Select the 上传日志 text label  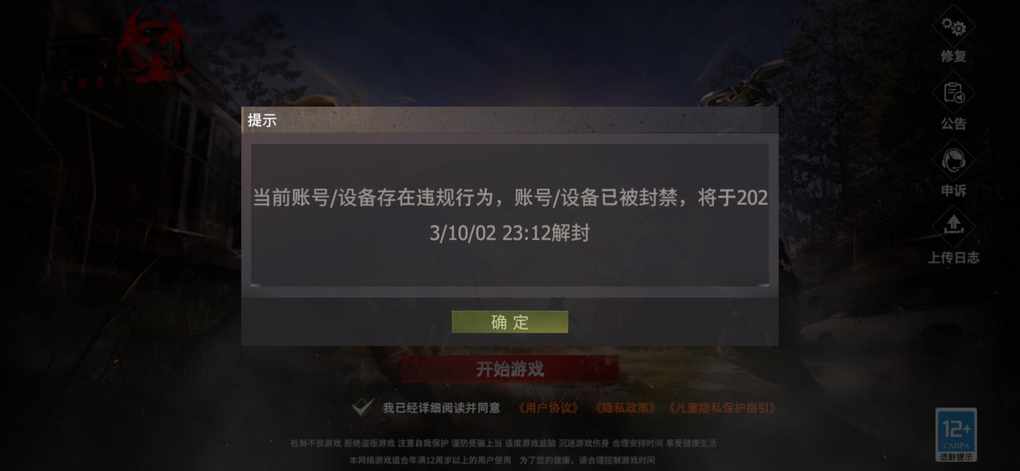(954, 257)
